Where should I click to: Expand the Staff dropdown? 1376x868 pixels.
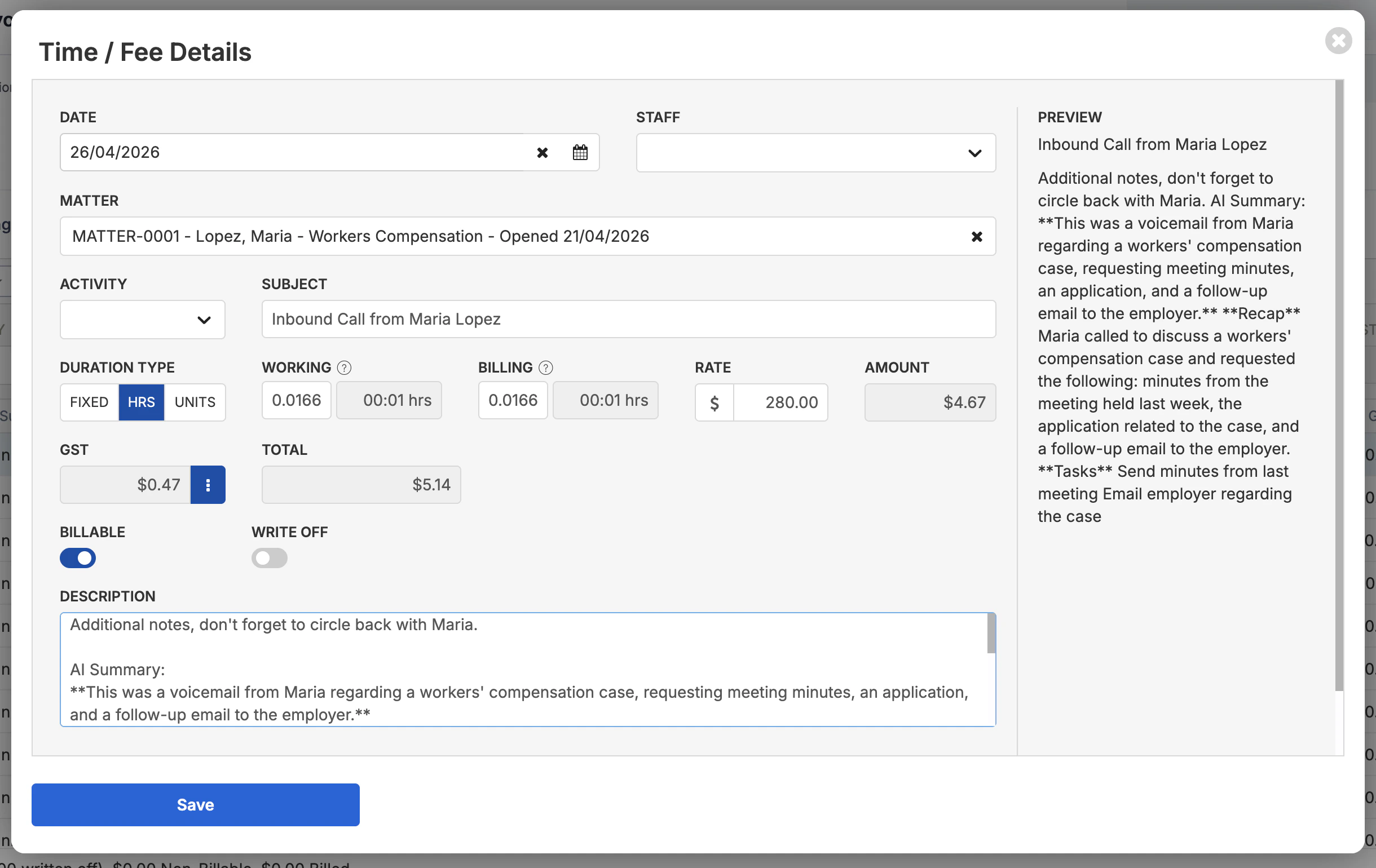[815, 153]
